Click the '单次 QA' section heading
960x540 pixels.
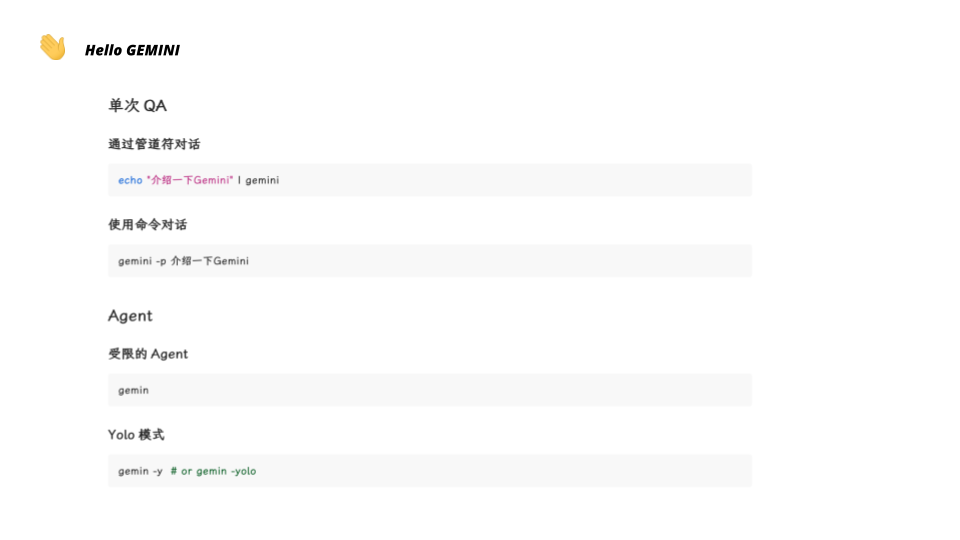coord(137,105)
